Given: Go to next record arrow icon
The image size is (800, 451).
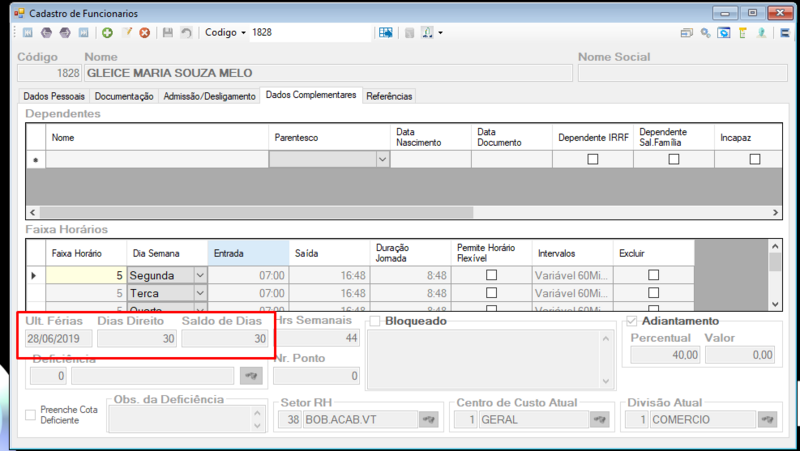Looking at the screenshot, I should 65,33.
